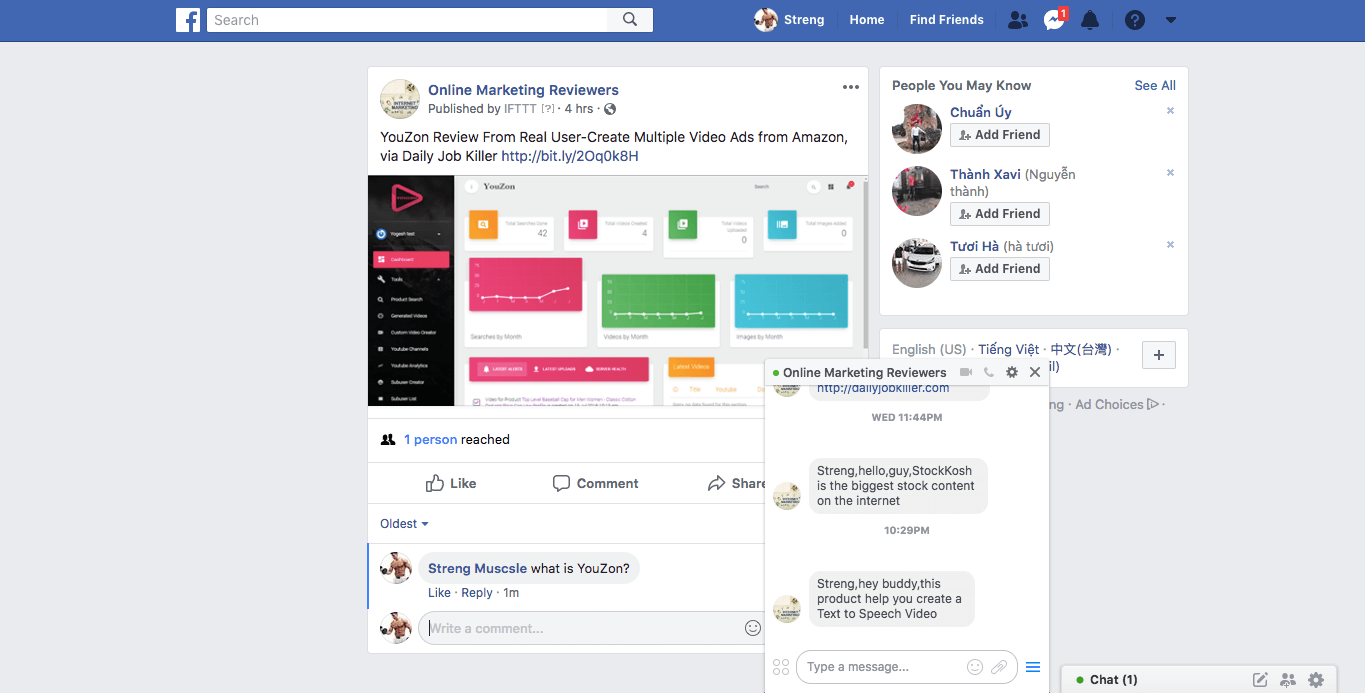
Task: Open the chat window options gear
Action: [x=1012, y=372]
